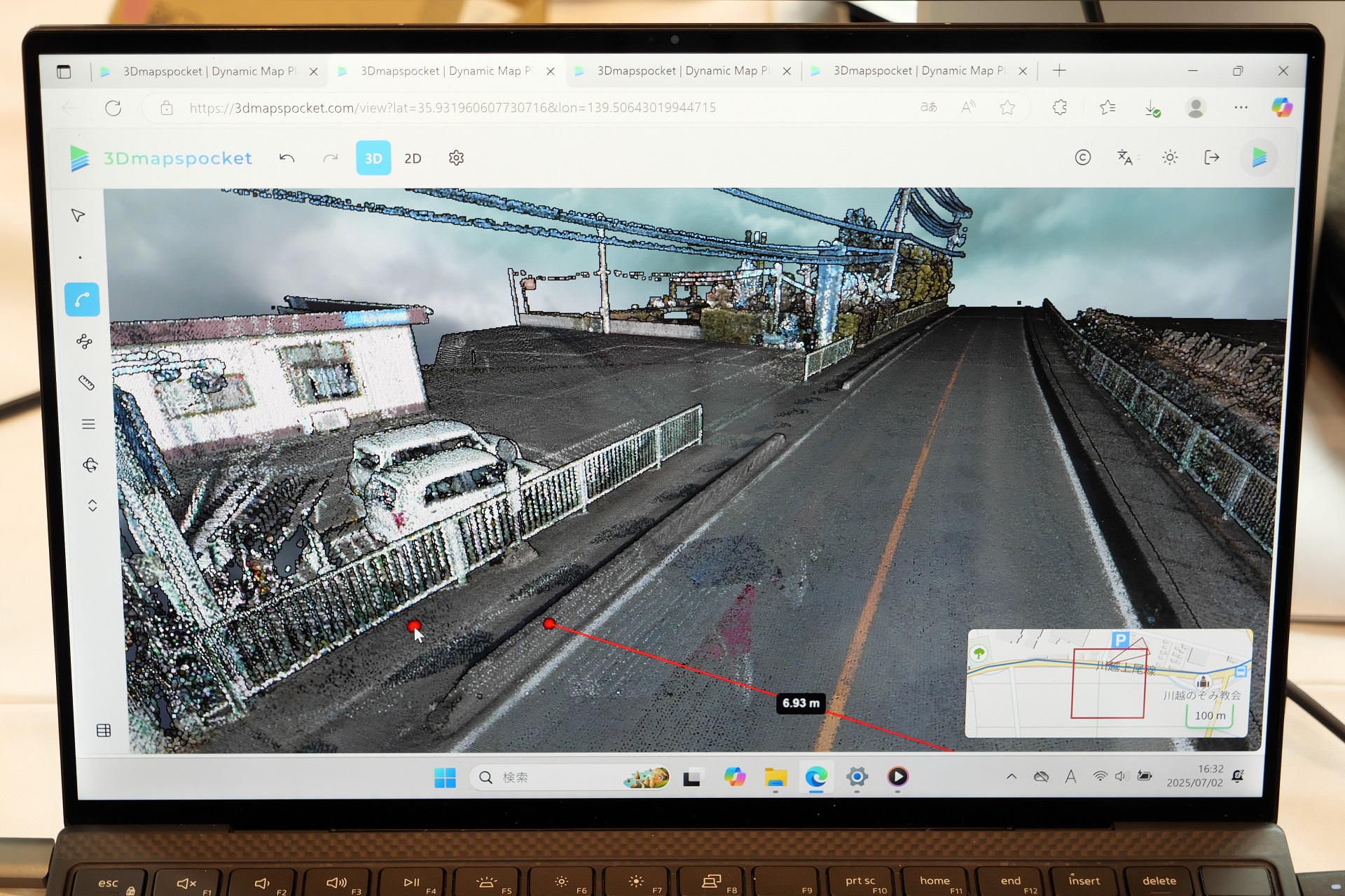Click the undo button
This screenshot has height=896, width=1345.
(287, 158)
